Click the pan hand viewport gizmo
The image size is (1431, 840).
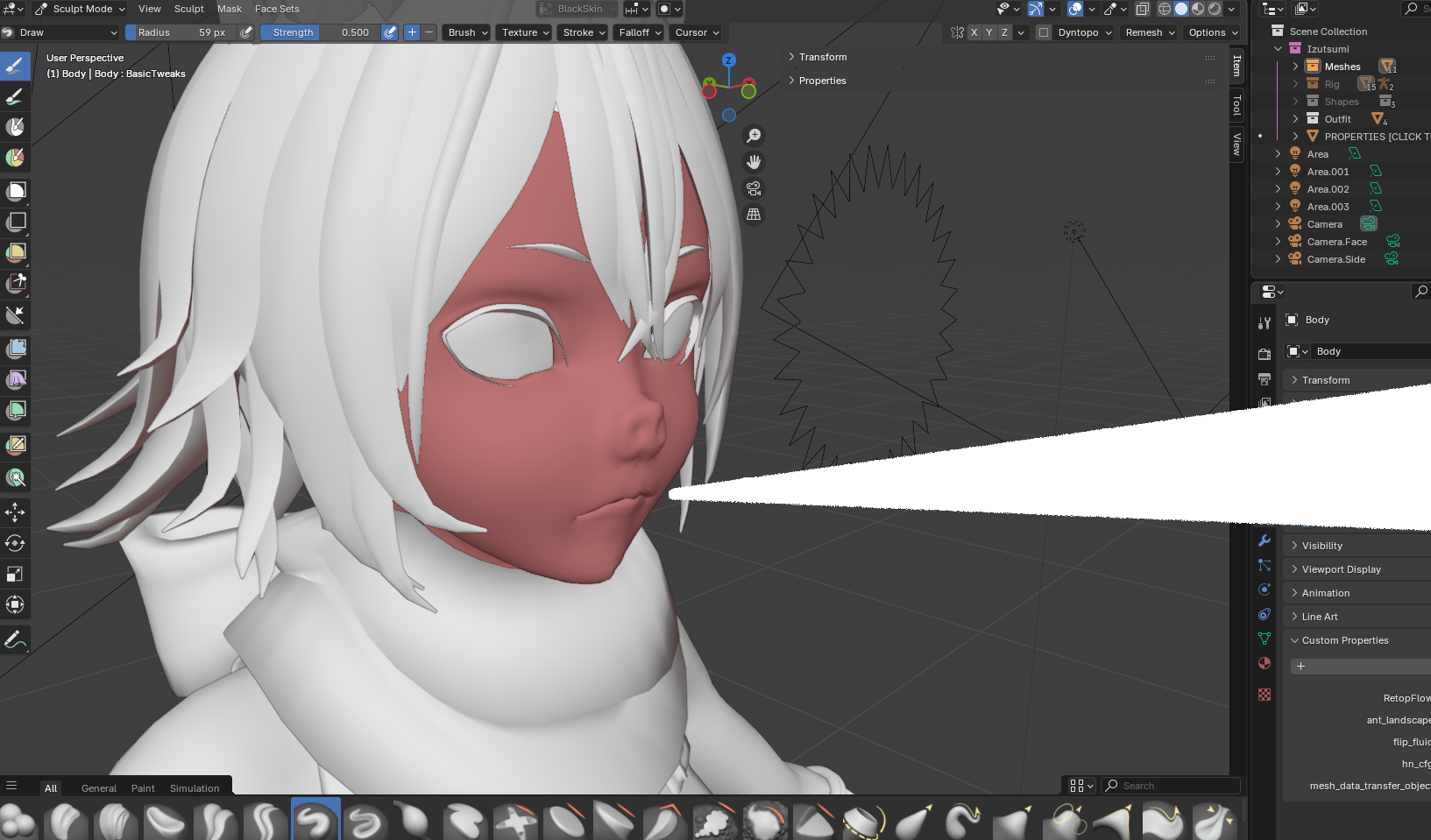pyautogui.click(x=754, y=162)
